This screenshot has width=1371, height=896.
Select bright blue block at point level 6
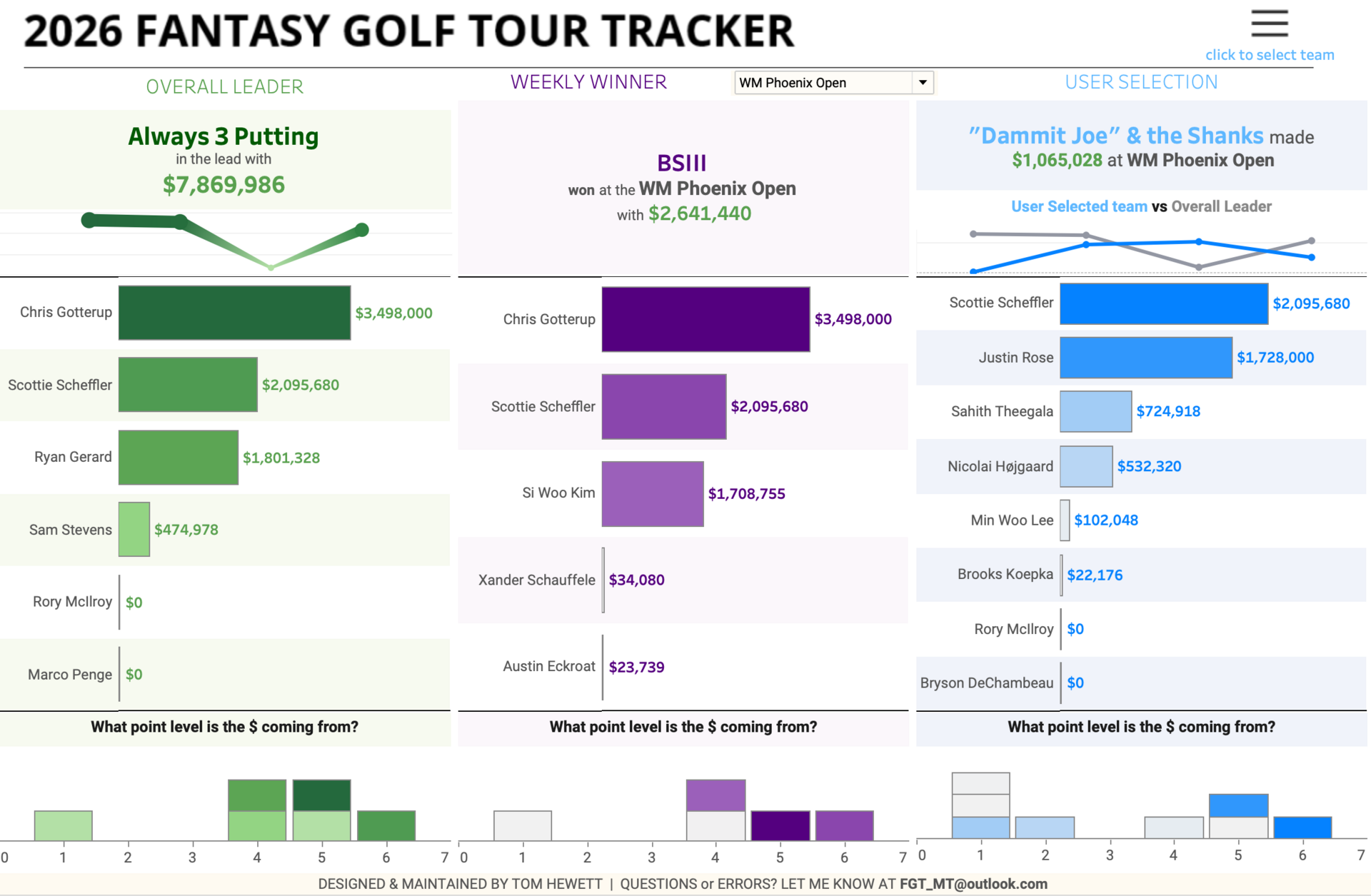pyautogui.click(x=1302, y=827)
